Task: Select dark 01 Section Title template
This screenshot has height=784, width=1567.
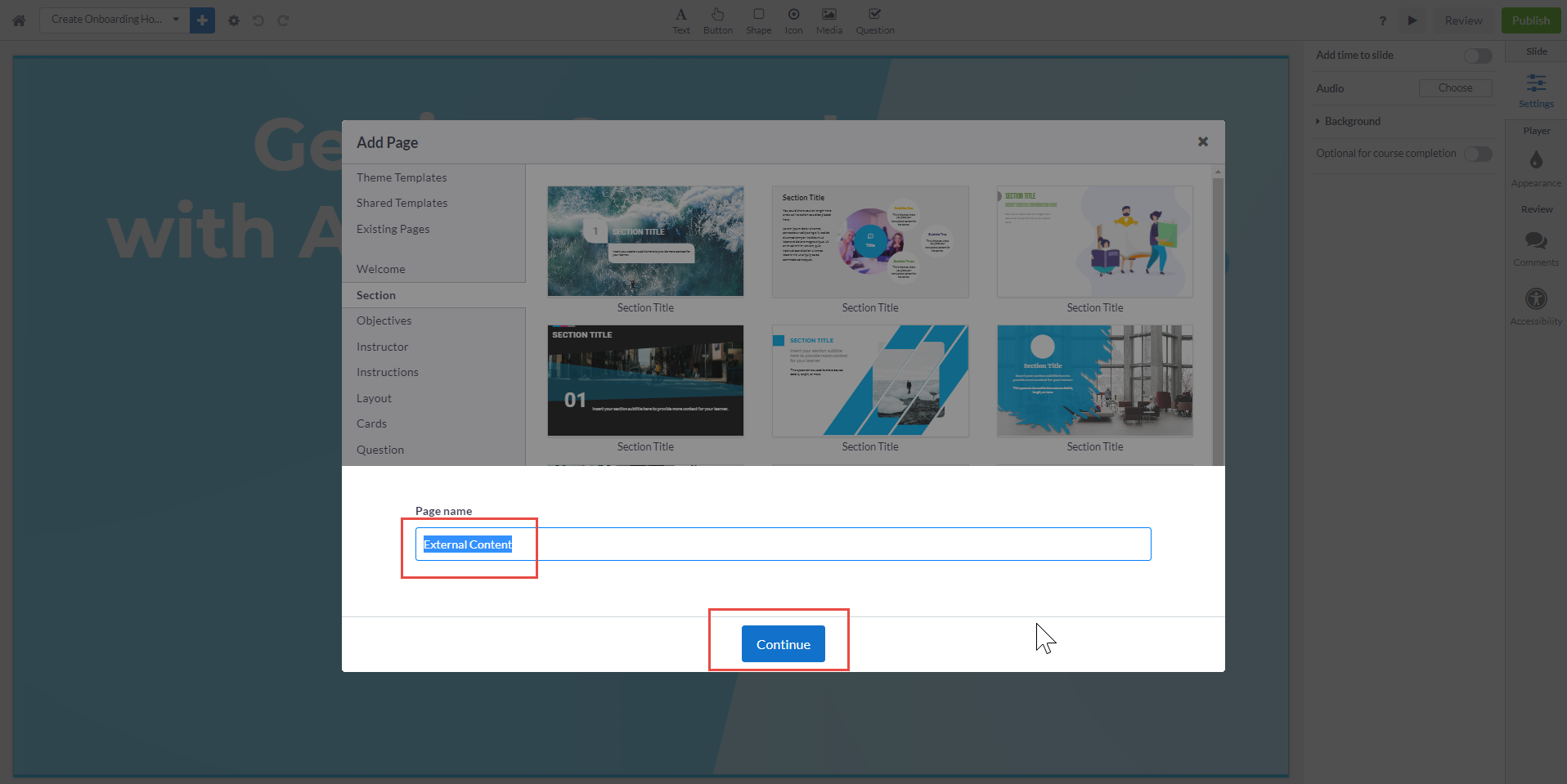Action: (645, 380)
